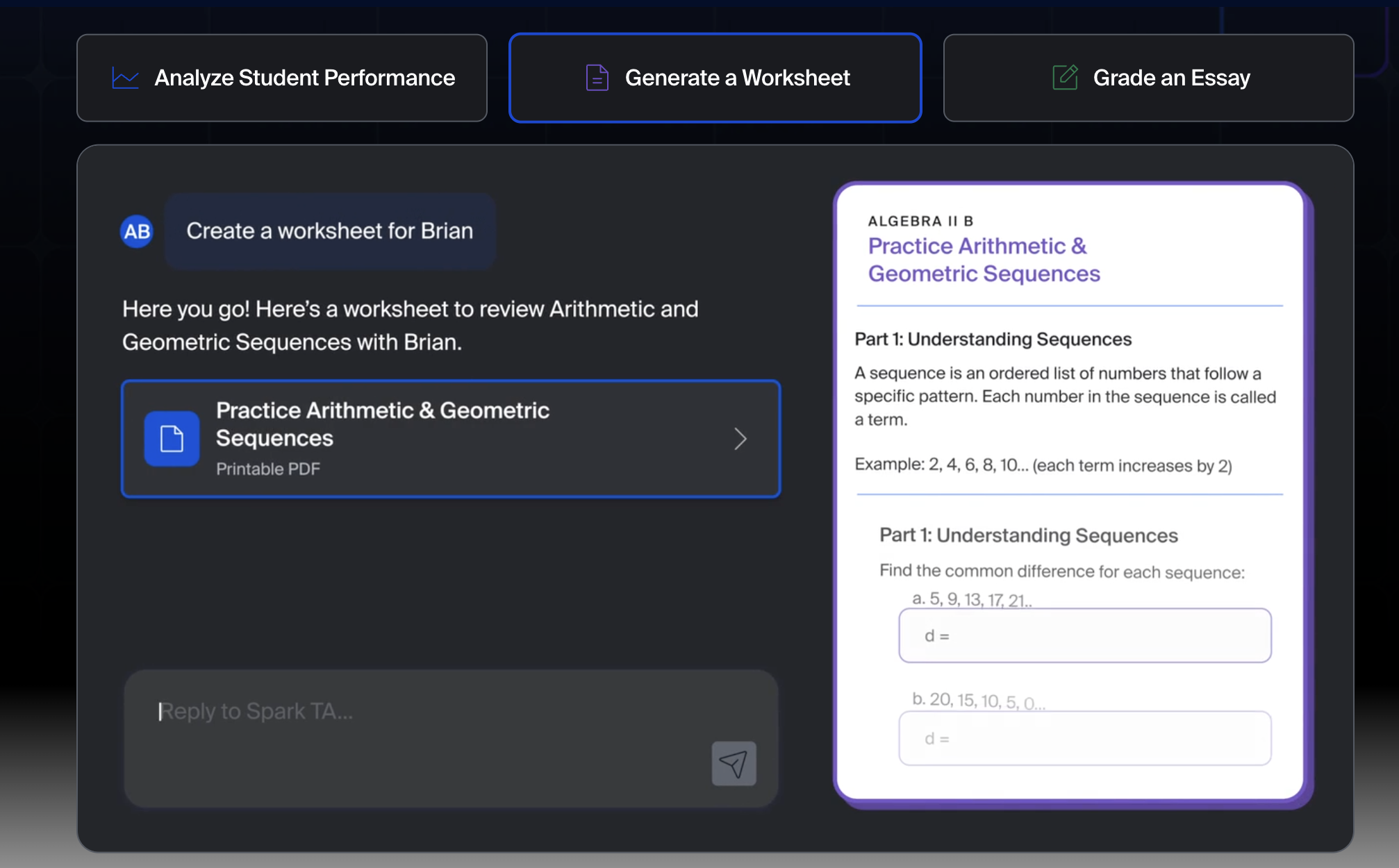Click the d = answer box for sequence b
This screenshot has width=1399, height=868.
[1084, 738]
